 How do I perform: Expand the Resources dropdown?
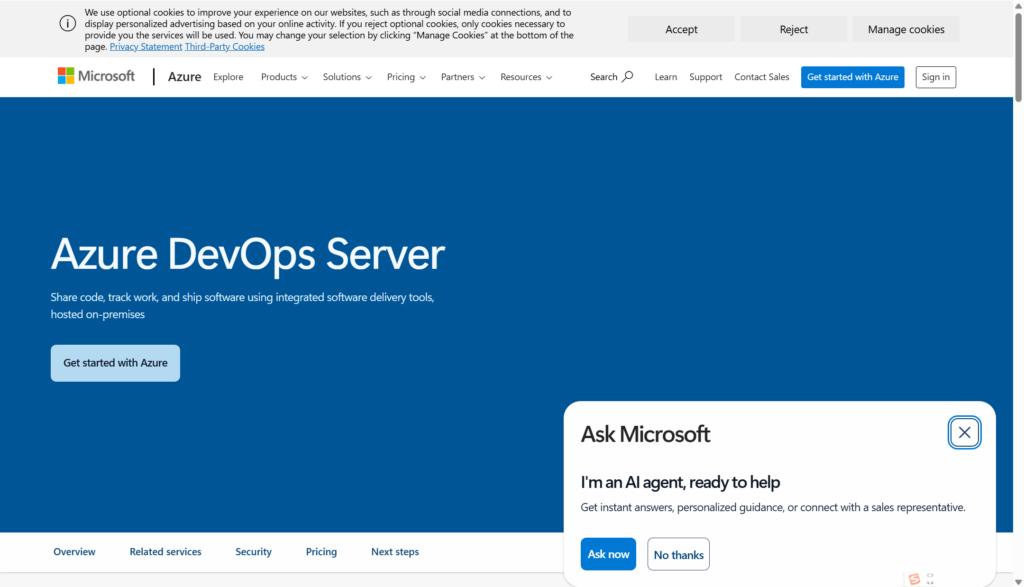pos(526,77)
